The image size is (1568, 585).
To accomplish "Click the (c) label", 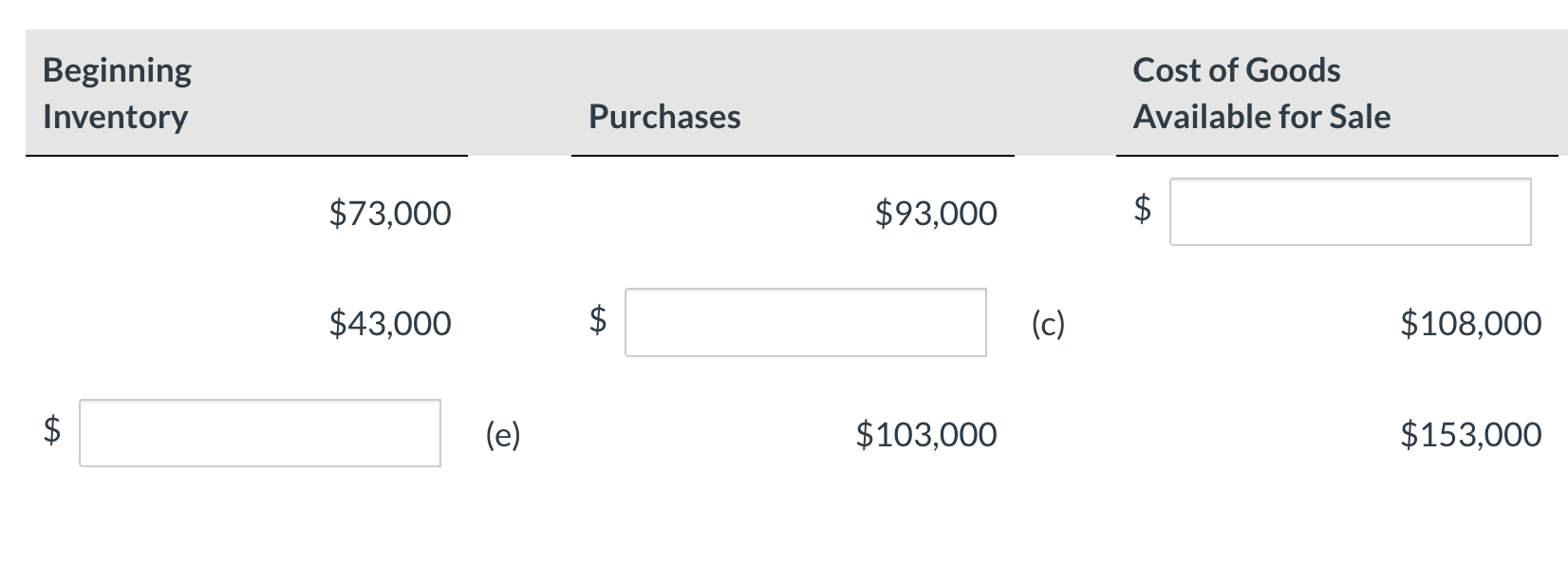I will (x=1049, y=325).
